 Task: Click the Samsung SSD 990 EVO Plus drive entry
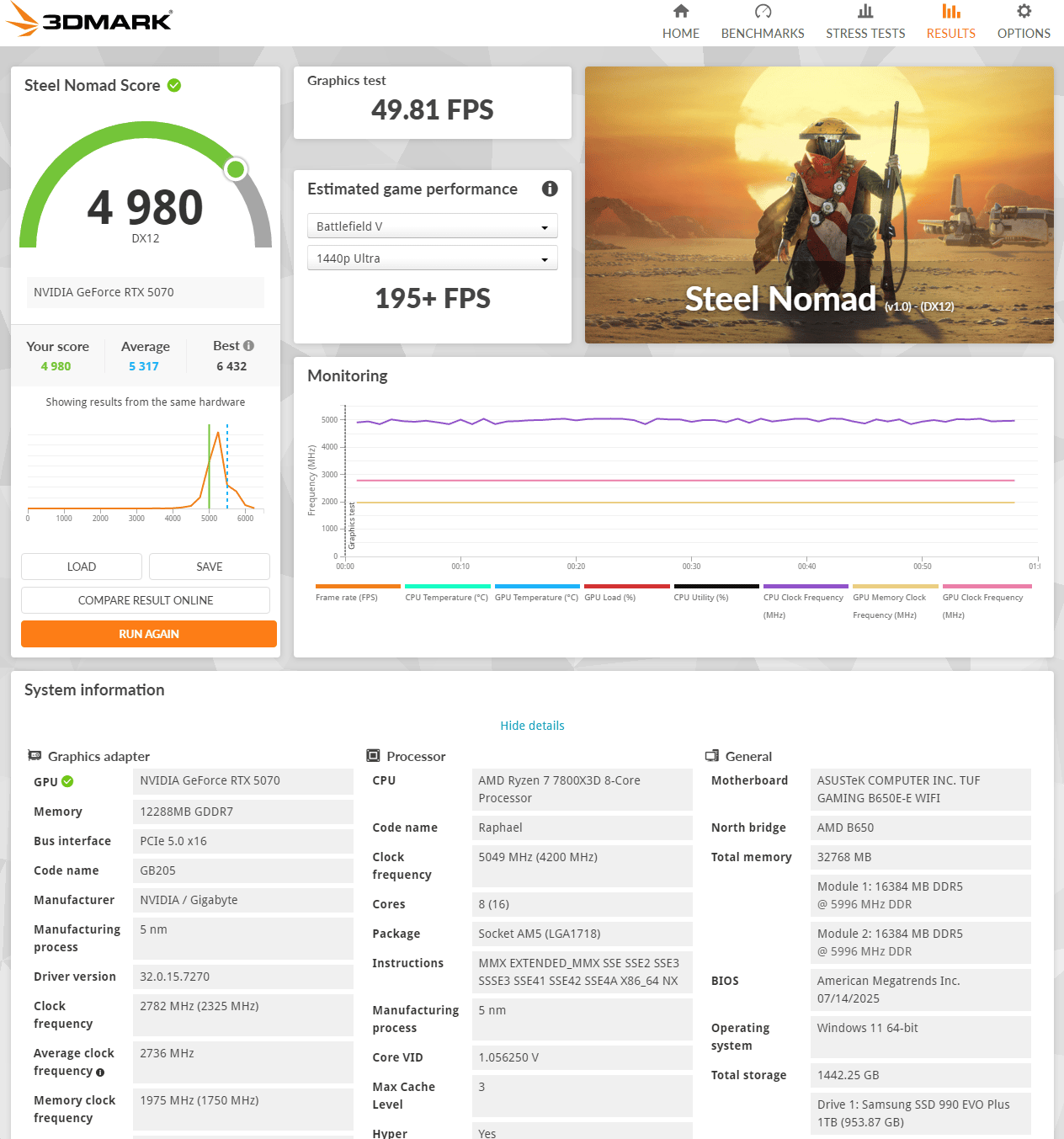coord(921,1114)
